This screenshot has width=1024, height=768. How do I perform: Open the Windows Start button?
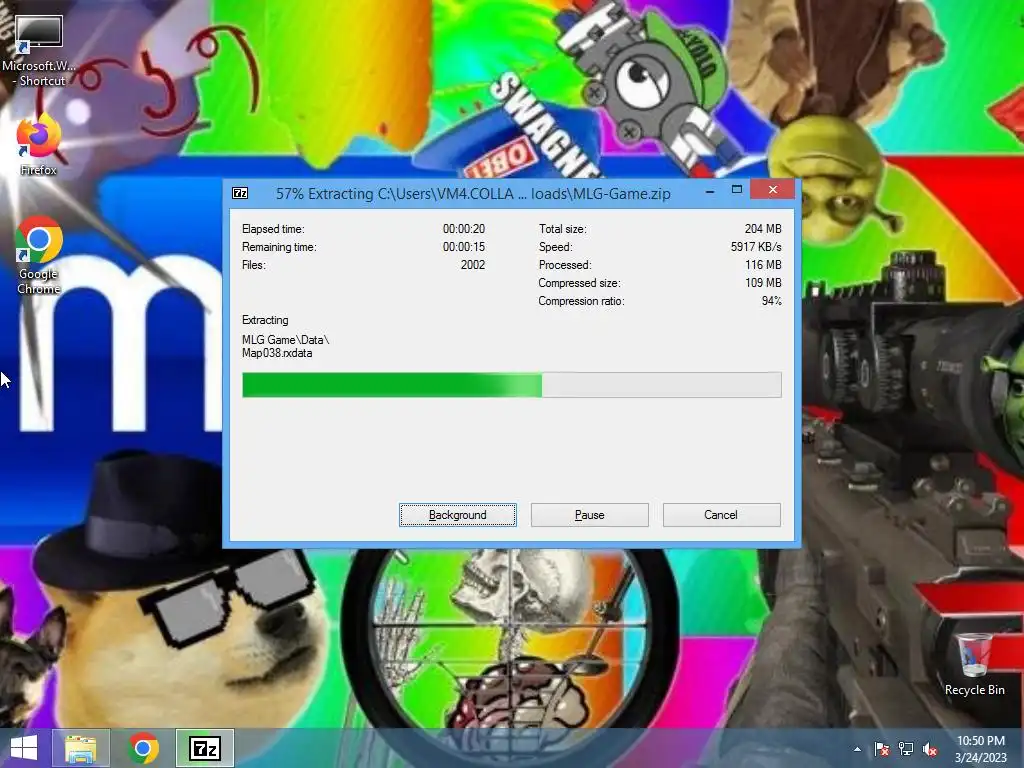(x=24, y=748)
